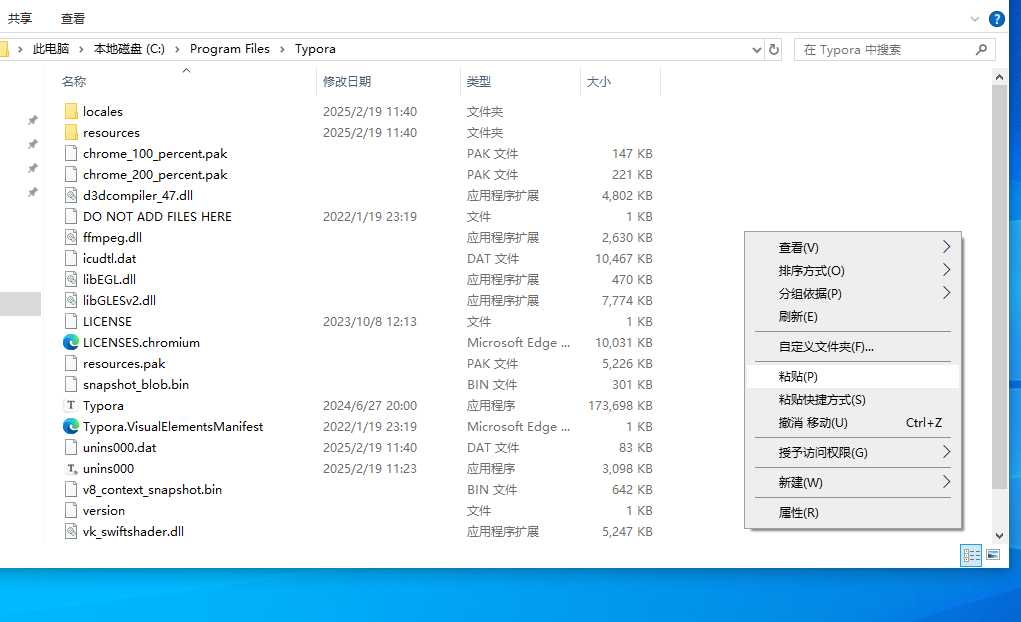Click the 642 KB size of v8_context_snapshot.bin
1021x622 pixels.
pyautogui.click(x=632, y=490)
